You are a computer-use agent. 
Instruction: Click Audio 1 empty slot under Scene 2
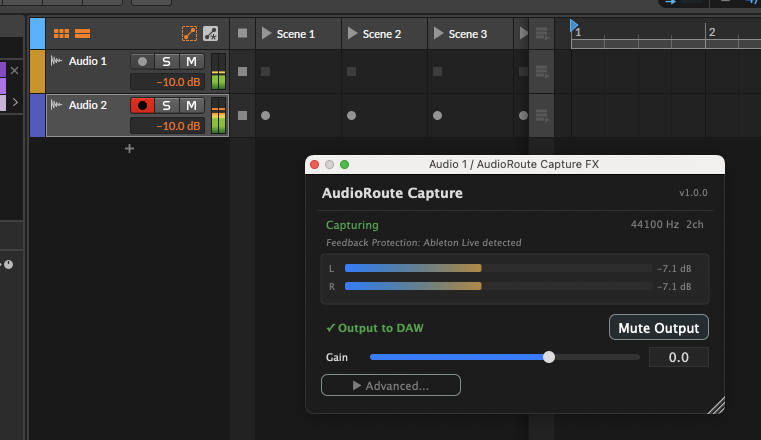point(351,71)
